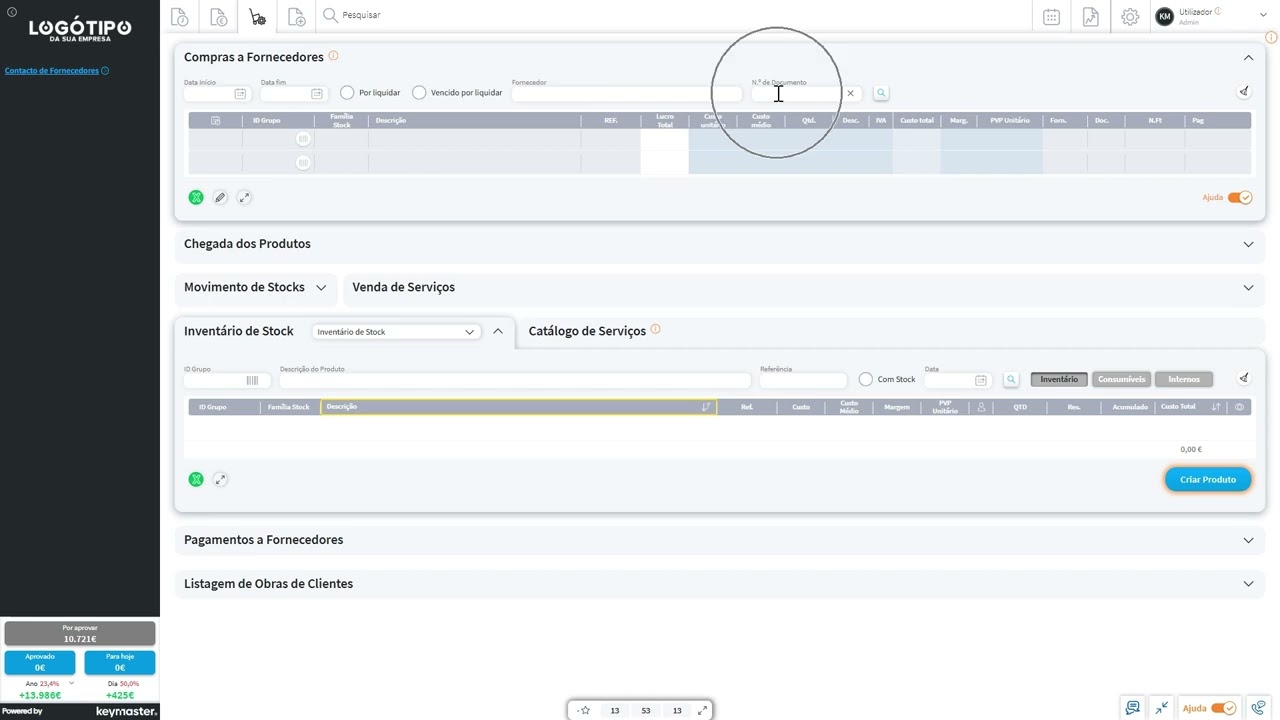Collapse the Compras a Fornecedores section

[1248, 58]
